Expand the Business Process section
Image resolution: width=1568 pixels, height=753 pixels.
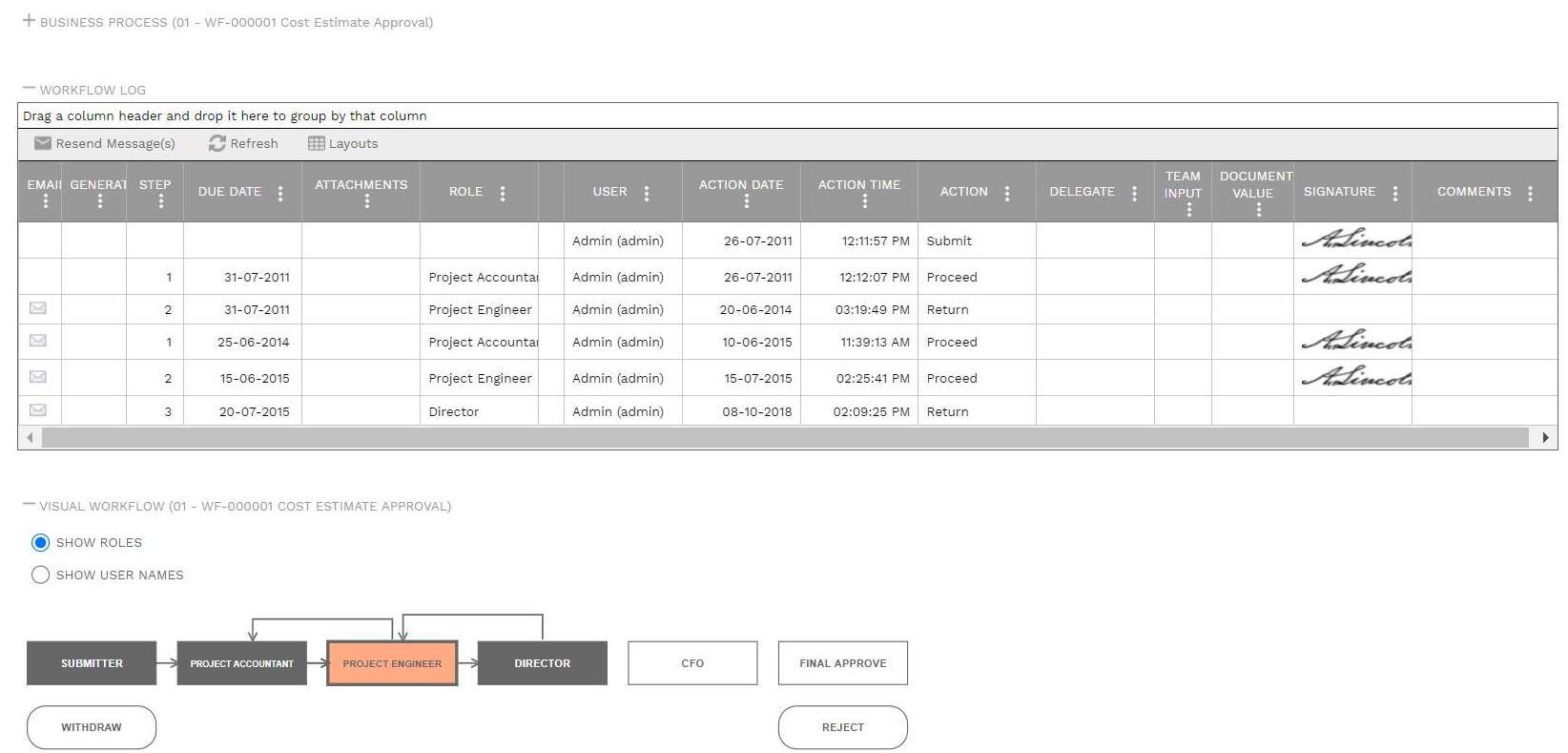point(29,20)
